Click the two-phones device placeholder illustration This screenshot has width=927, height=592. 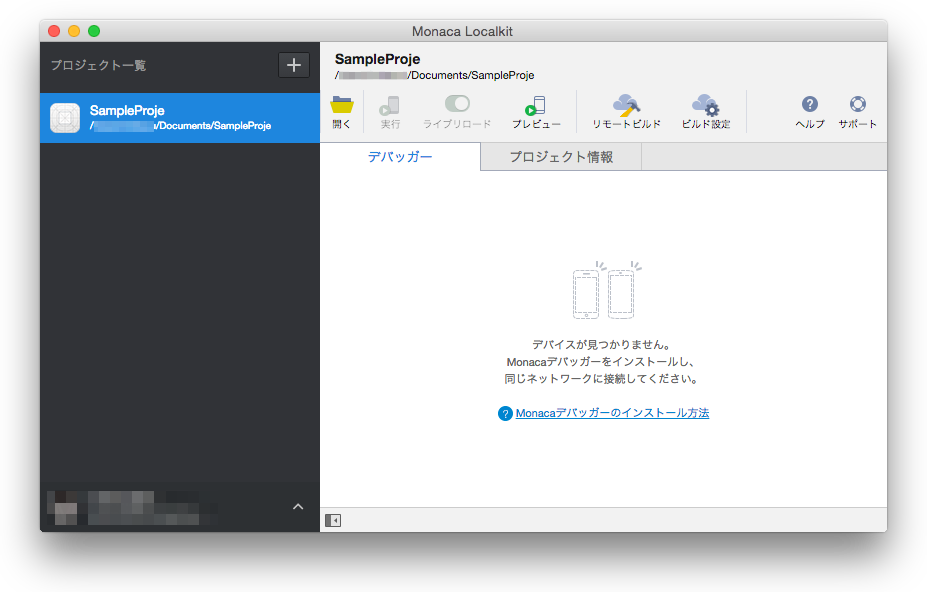pos(606,292)
